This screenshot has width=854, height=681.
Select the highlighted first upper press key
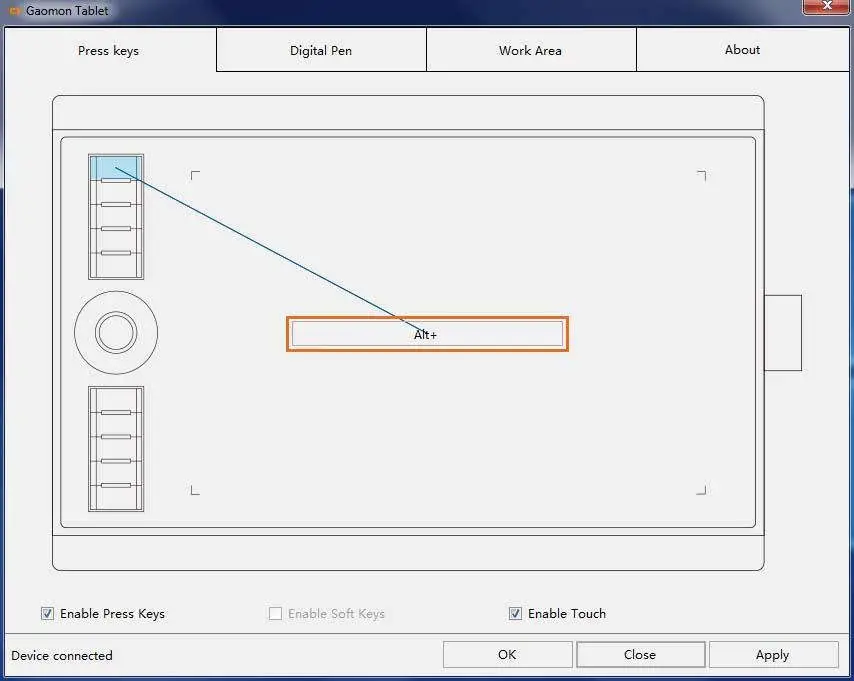[x=116, y=168]
